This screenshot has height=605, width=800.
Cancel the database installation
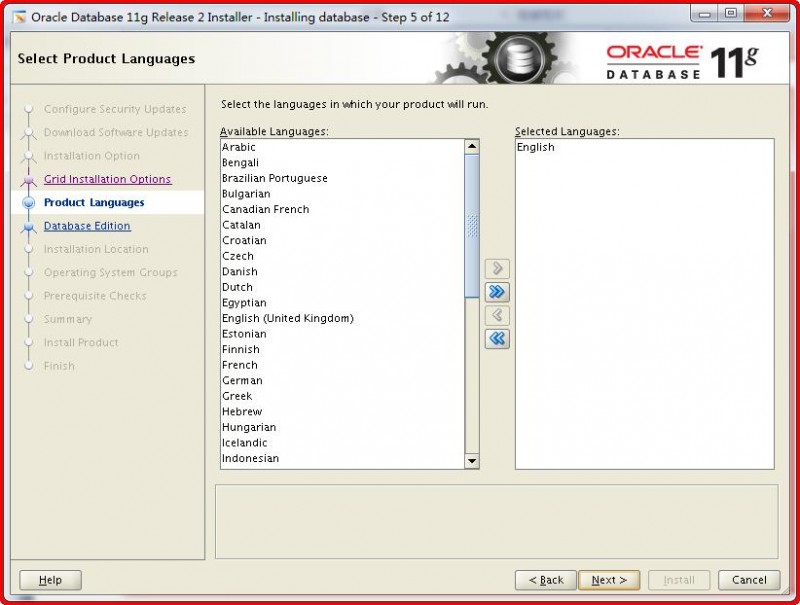[x=748, y=580]
